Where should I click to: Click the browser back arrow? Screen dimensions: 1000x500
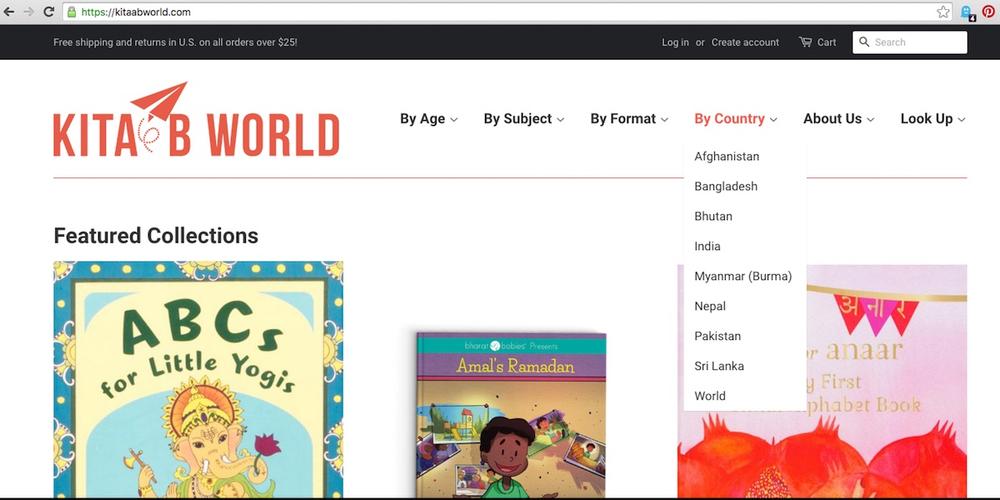click(9, 12)
